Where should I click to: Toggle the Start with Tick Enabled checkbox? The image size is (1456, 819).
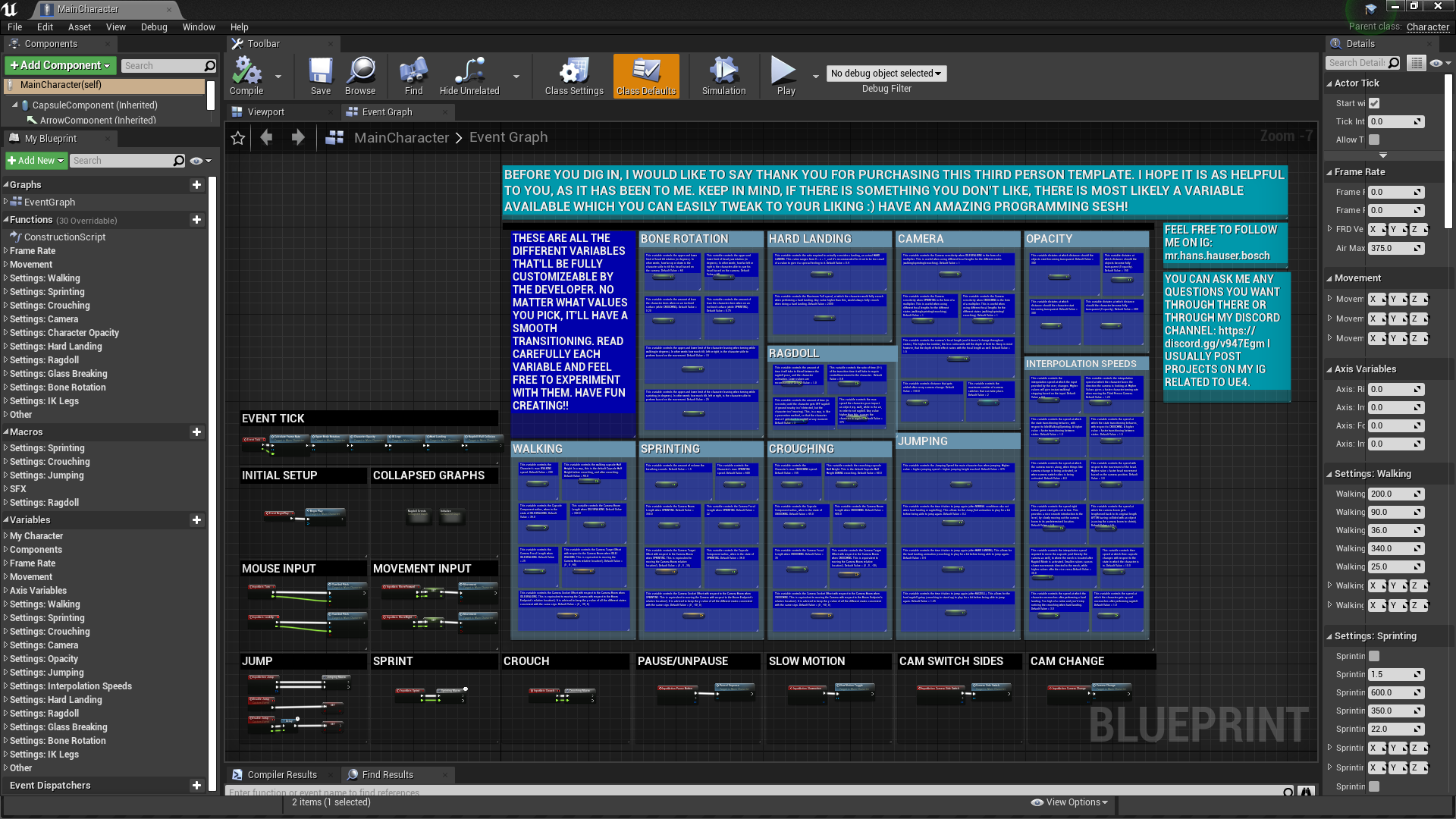(x=1374, y=103)
